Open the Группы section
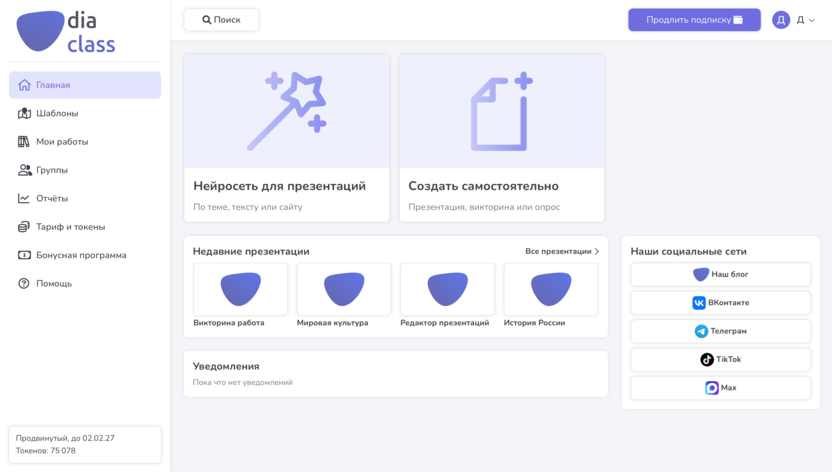The height and width of the screenshot is (472, 832). click(85, 170)
